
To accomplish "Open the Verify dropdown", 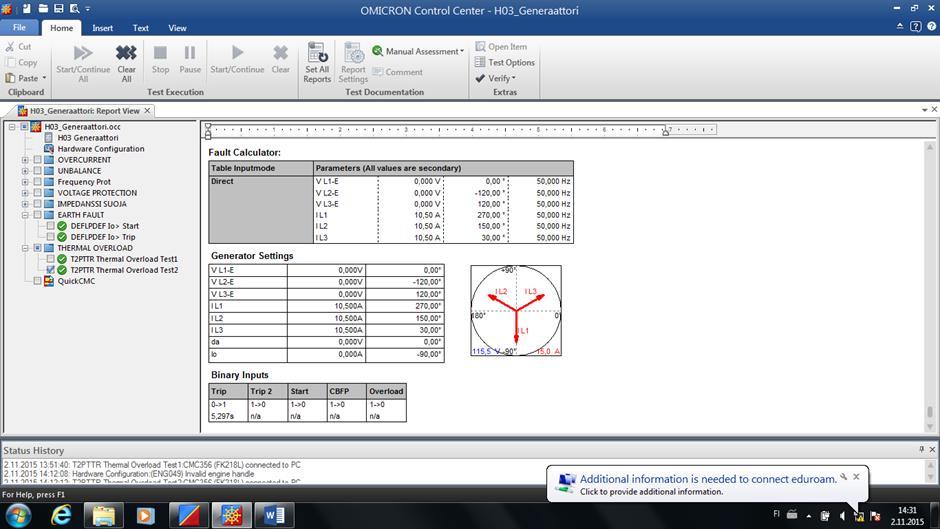I will tap(496, 78).
